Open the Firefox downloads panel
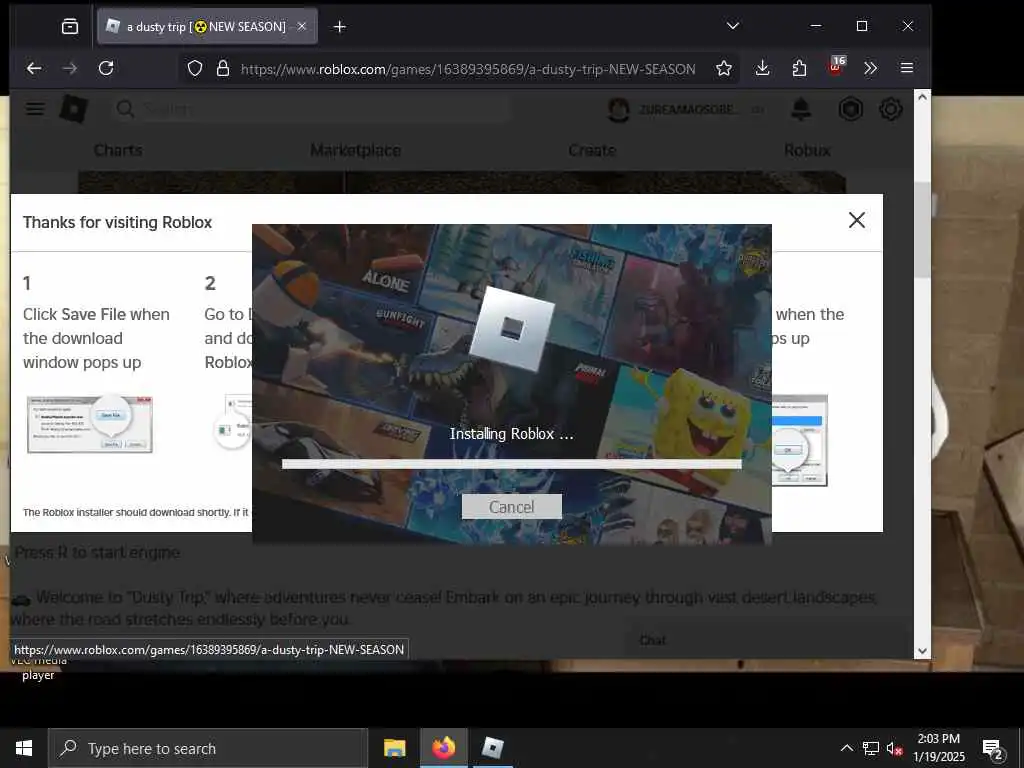Viewport: 1024px width, 768px height. tap(762, 68)
